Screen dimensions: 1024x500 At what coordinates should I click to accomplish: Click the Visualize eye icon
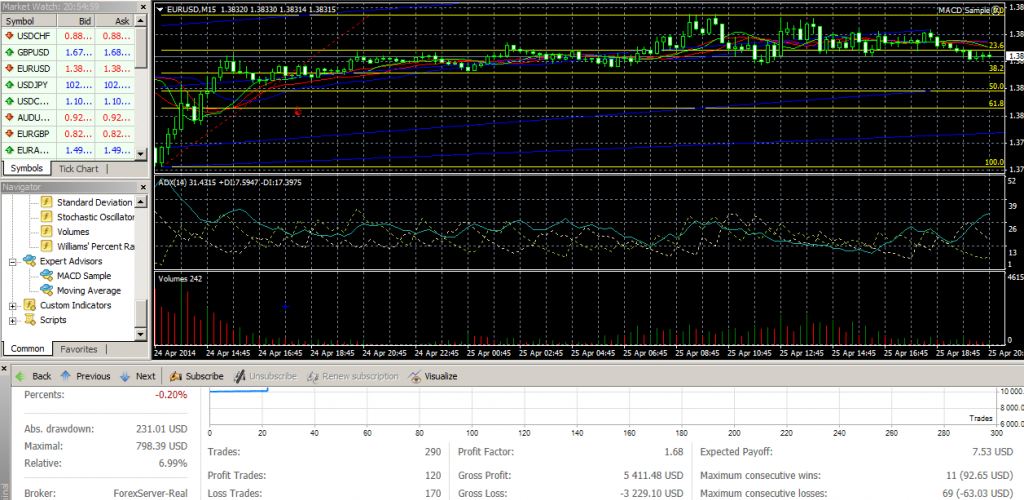point(417,376)
